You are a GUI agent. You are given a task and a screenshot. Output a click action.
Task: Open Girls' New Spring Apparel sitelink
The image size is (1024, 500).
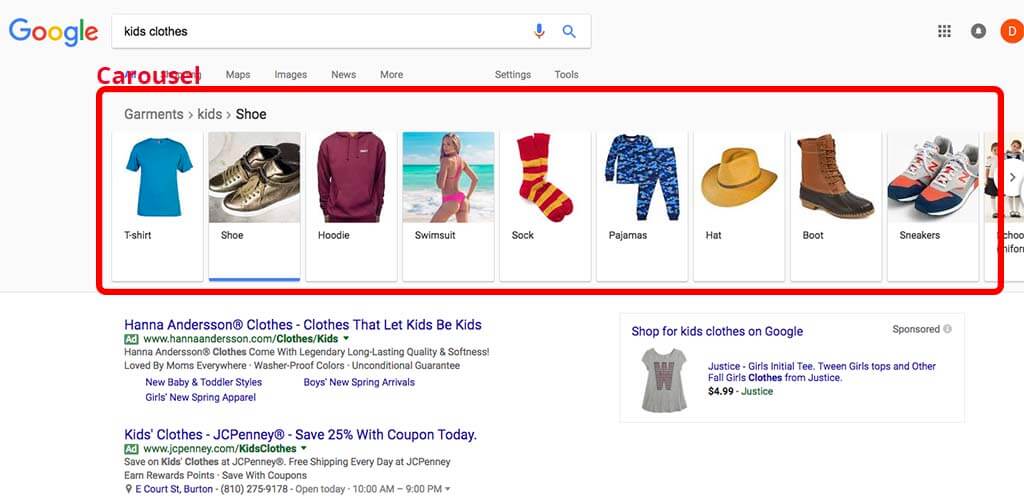(200, 398)
